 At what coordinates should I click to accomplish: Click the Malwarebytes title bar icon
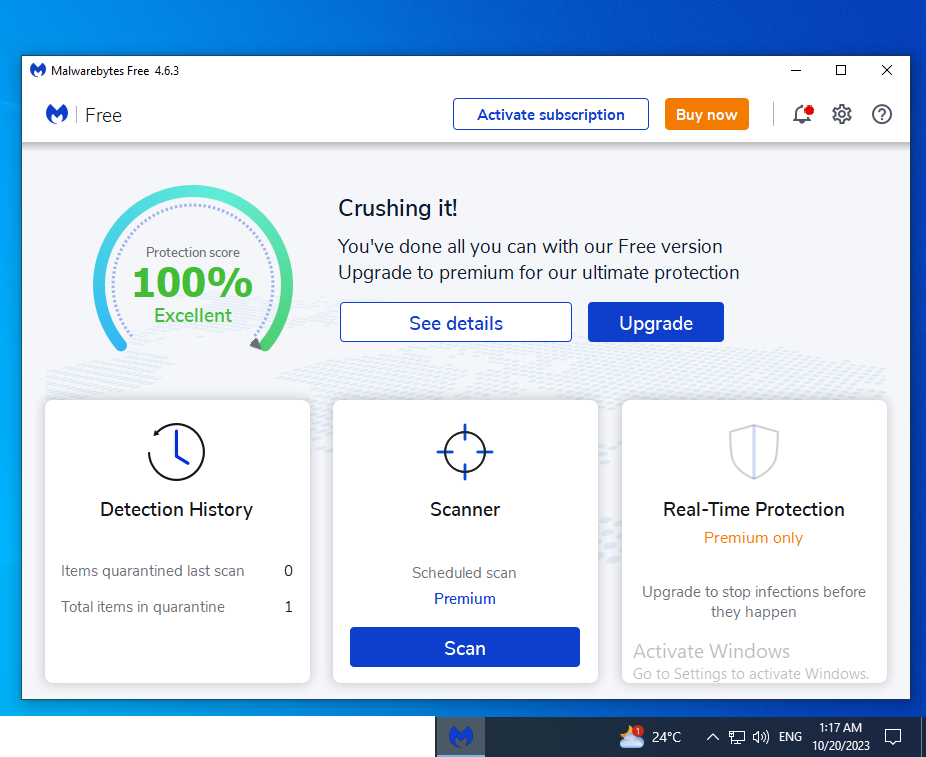(38, 70)
